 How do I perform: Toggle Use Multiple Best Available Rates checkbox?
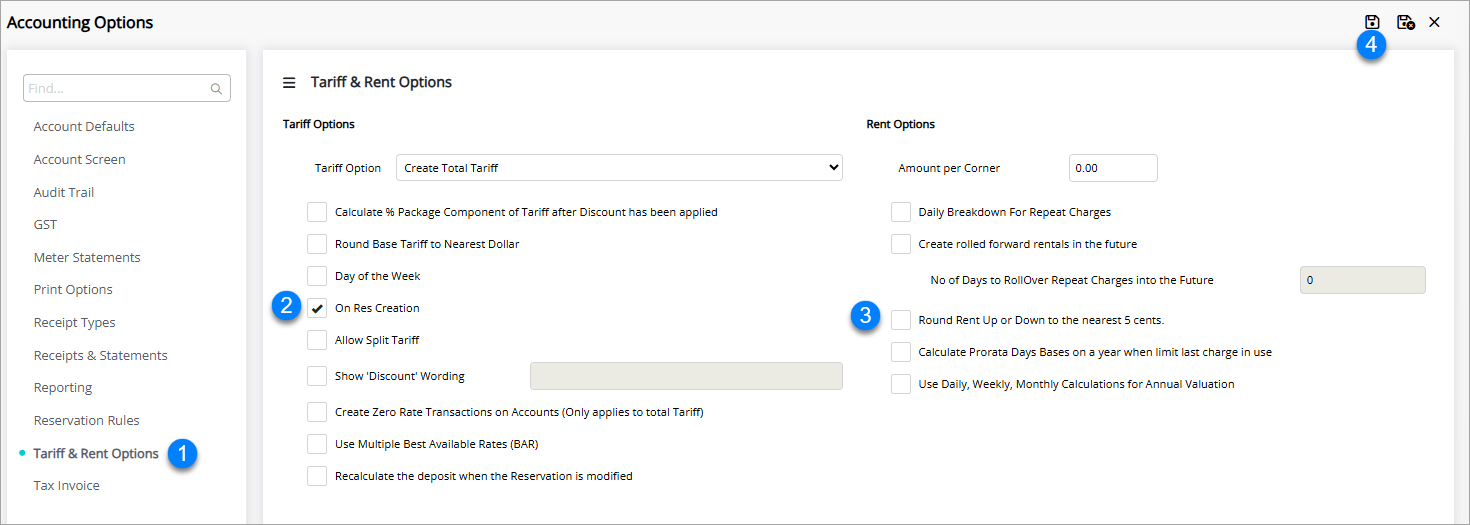[317, 444]
